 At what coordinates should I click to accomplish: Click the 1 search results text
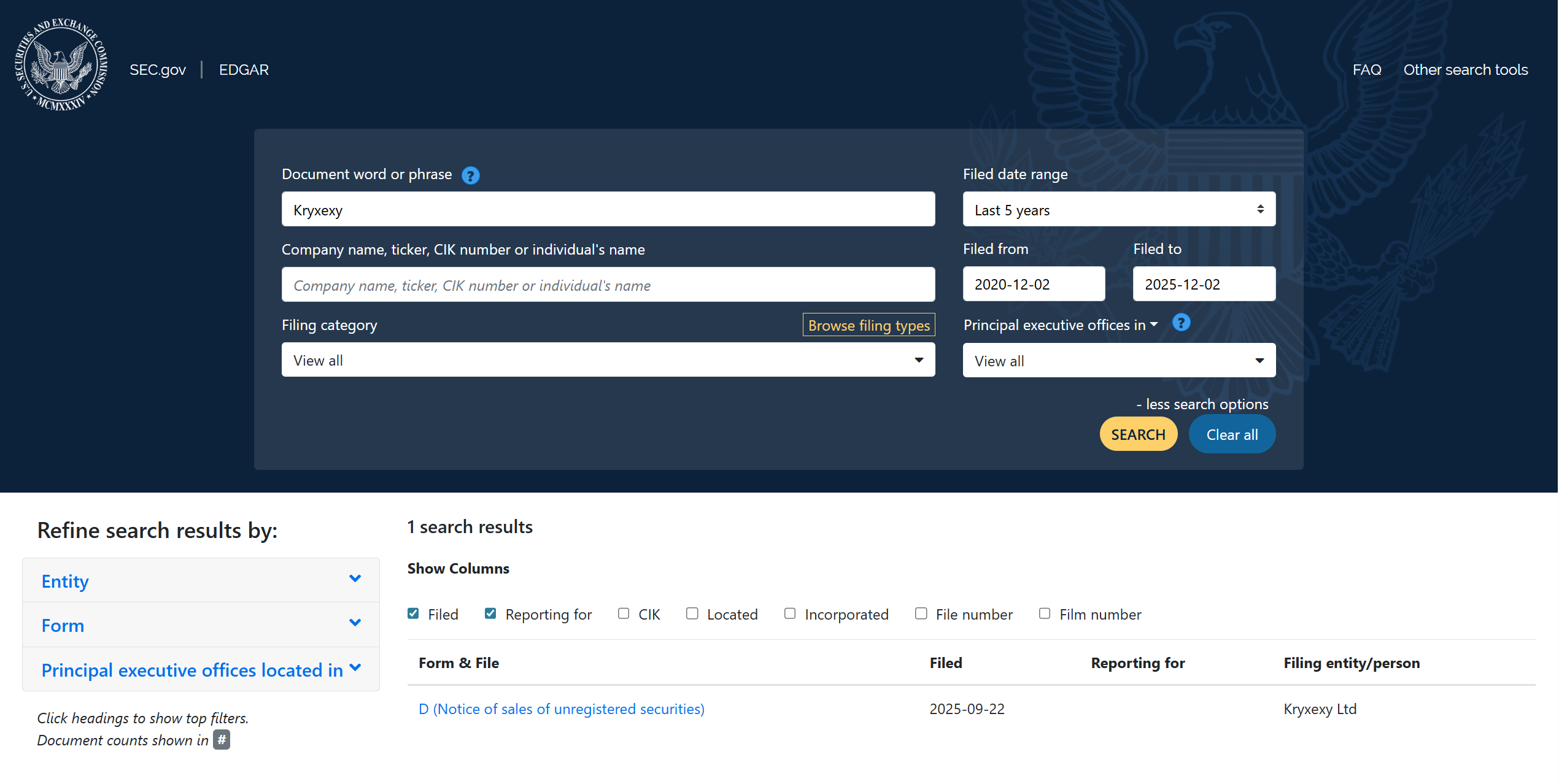click(x=470, y=527)
